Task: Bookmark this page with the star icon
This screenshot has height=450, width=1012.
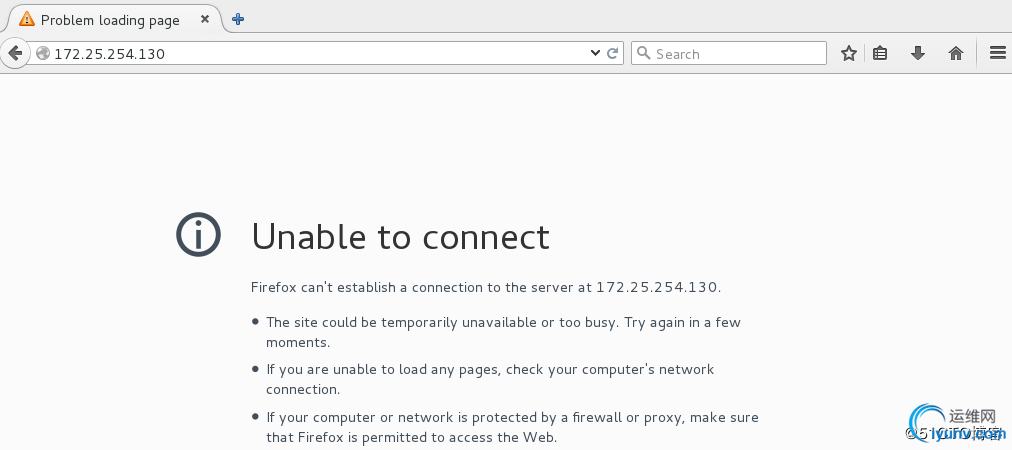Action: (849, 54)
